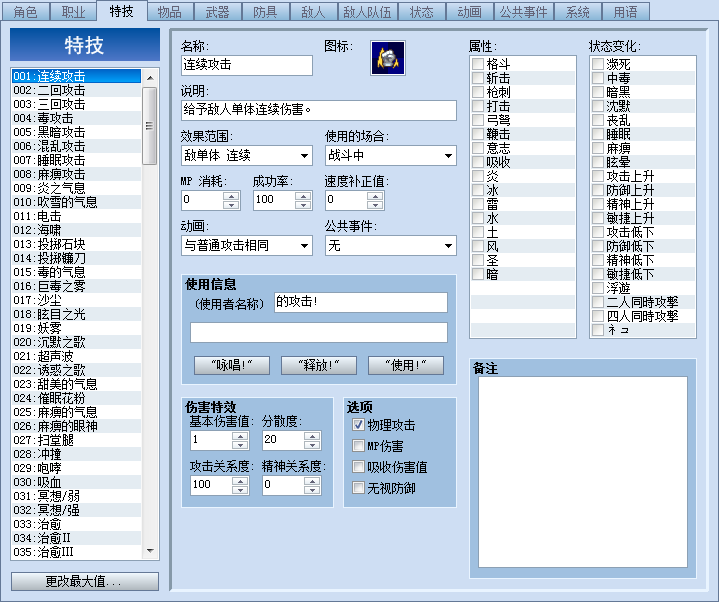Increase 基本伤害值 with the up arrow
Viewport: 719px width, 602px height.
tap(240, 436)
